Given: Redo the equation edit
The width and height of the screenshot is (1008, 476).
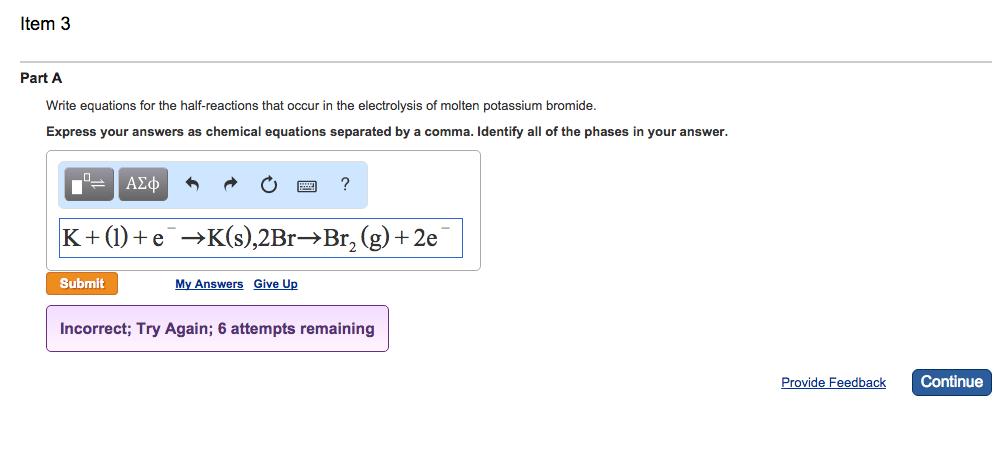Looking at the screenshot, I should (x=231, y=184).
